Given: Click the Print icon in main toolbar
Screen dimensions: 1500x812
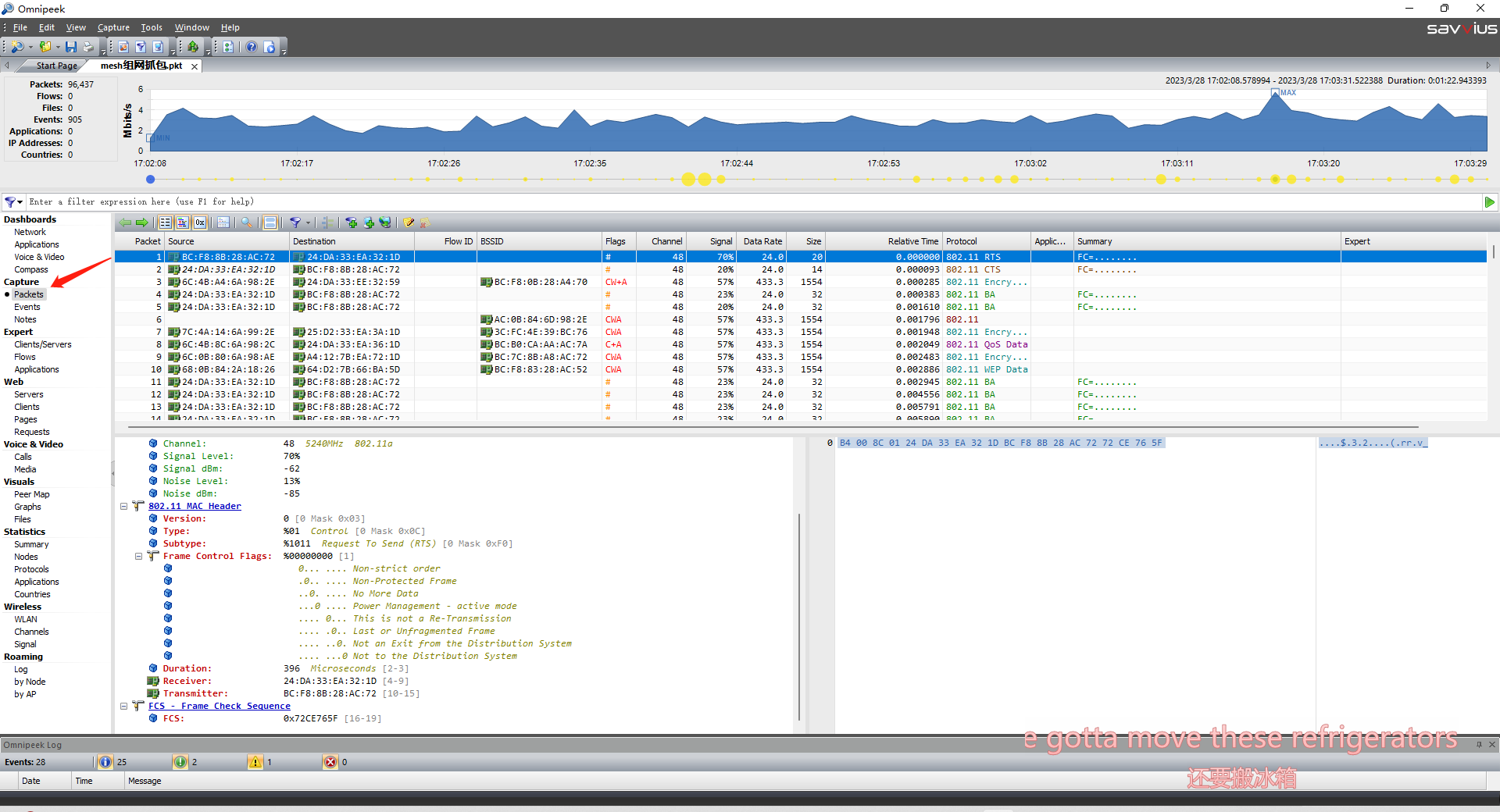Looking at the screenshot, I should coord(88,47).
